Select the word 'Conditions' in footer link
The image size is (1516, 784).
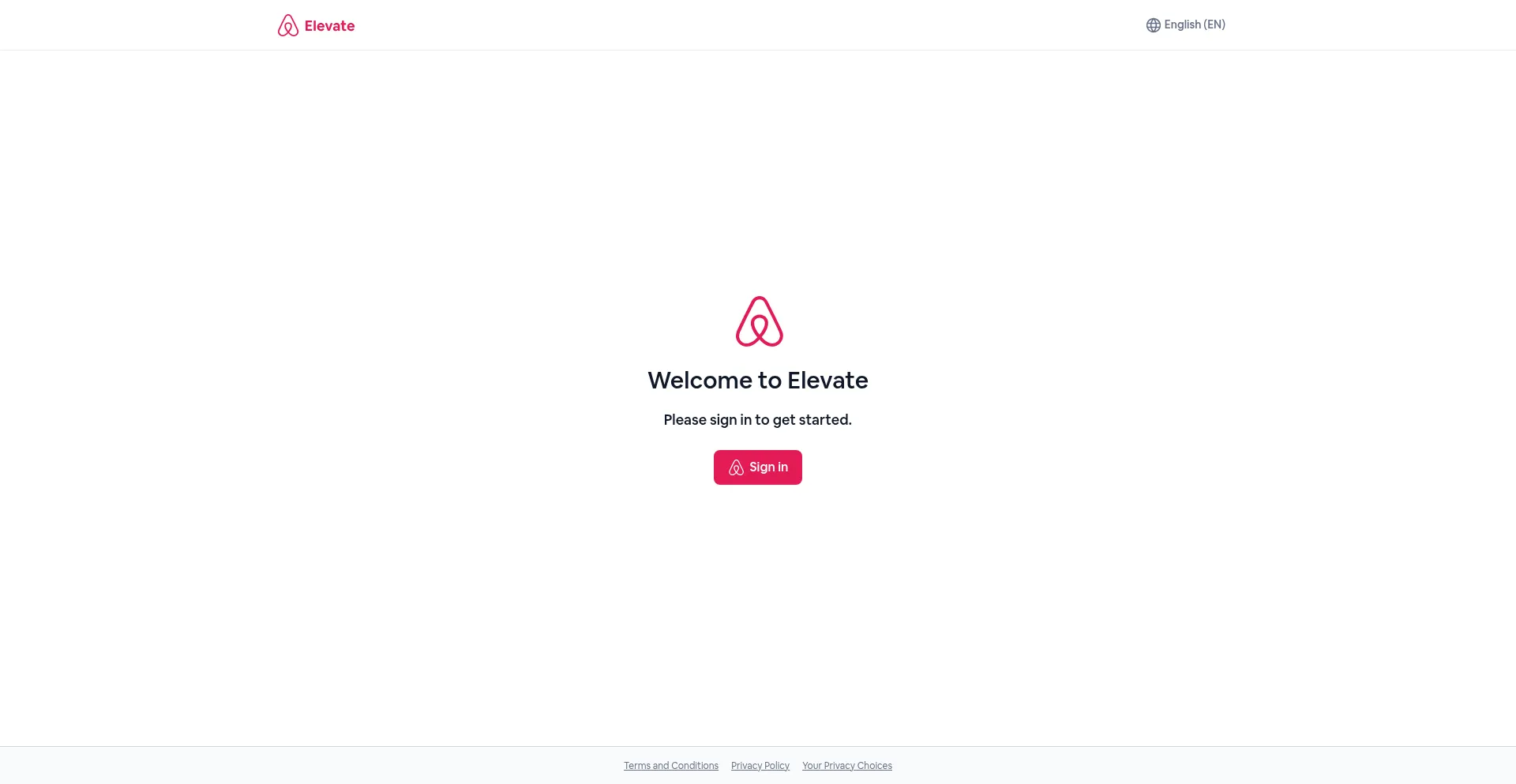[695, 766]
